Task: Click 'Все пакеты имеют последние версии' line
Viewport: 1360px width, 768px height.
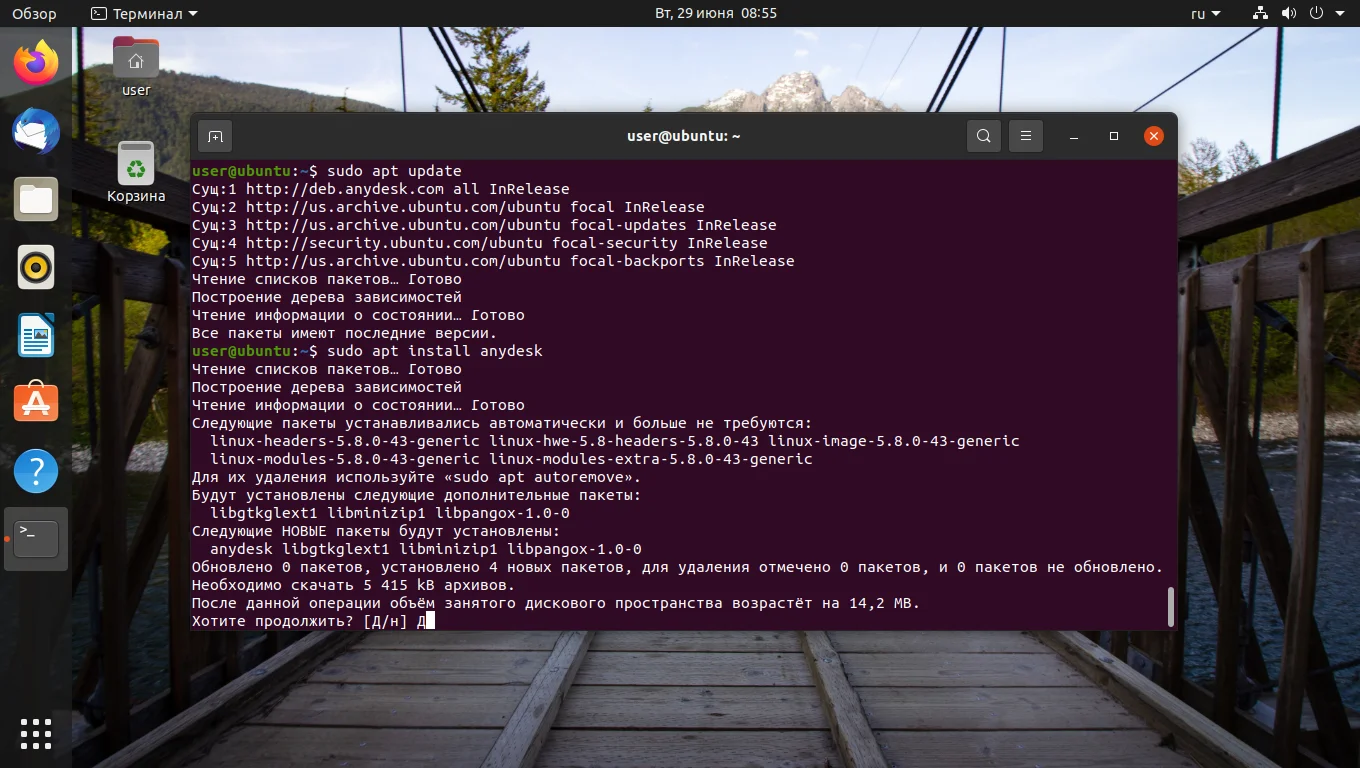Action: tap(345, 333)
